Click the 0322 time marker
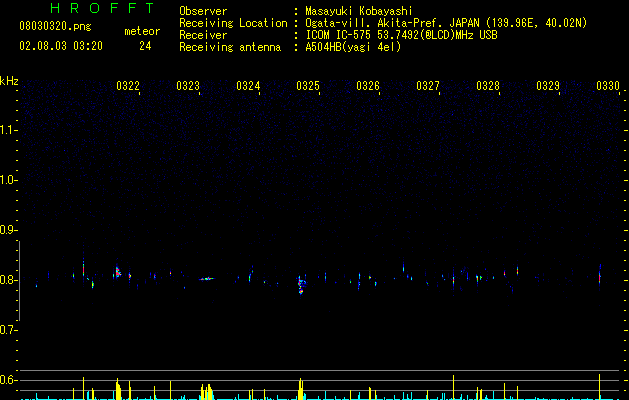The width and height of the screenshot is (629, 400). pyautogui.click(x=128, y=86)
